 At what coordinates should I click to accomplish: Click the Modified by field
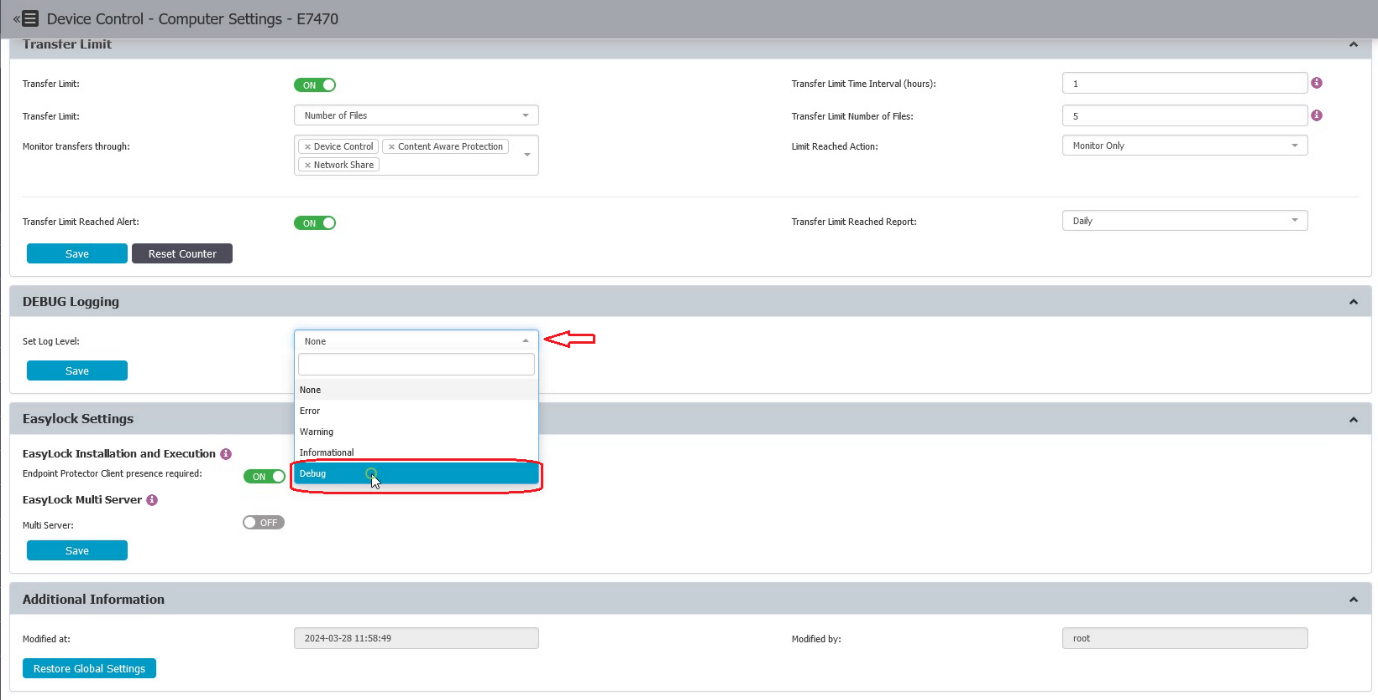pos(1184,638)
